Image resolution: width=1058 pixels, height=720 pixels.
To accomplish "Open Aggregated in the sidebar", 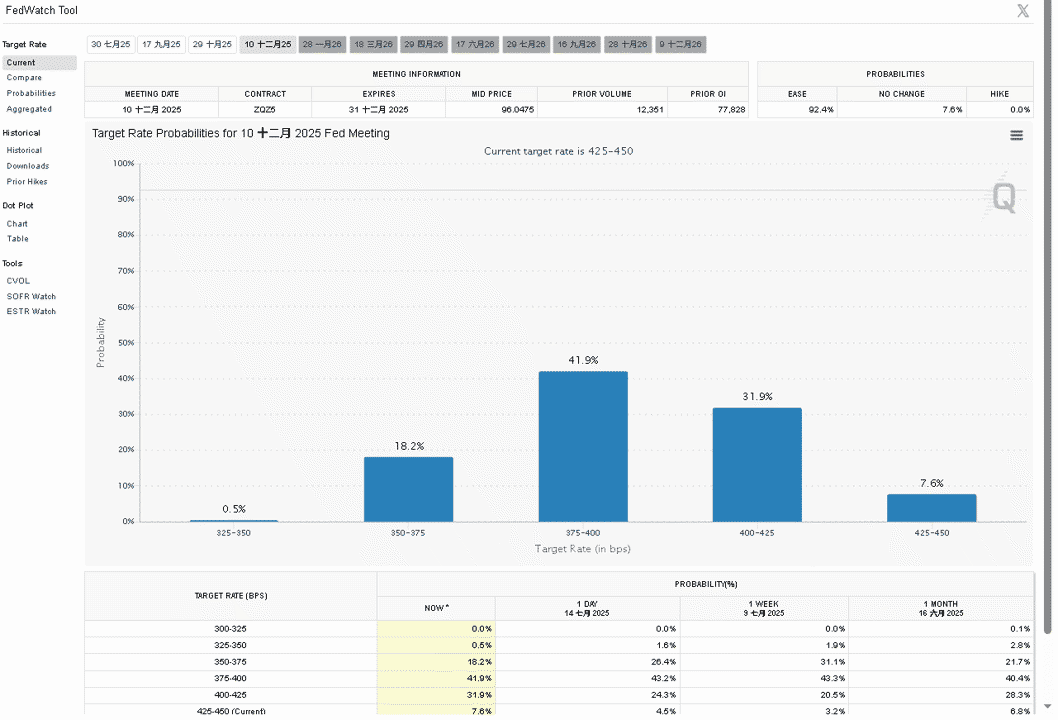I will click(x=29, y=109).
